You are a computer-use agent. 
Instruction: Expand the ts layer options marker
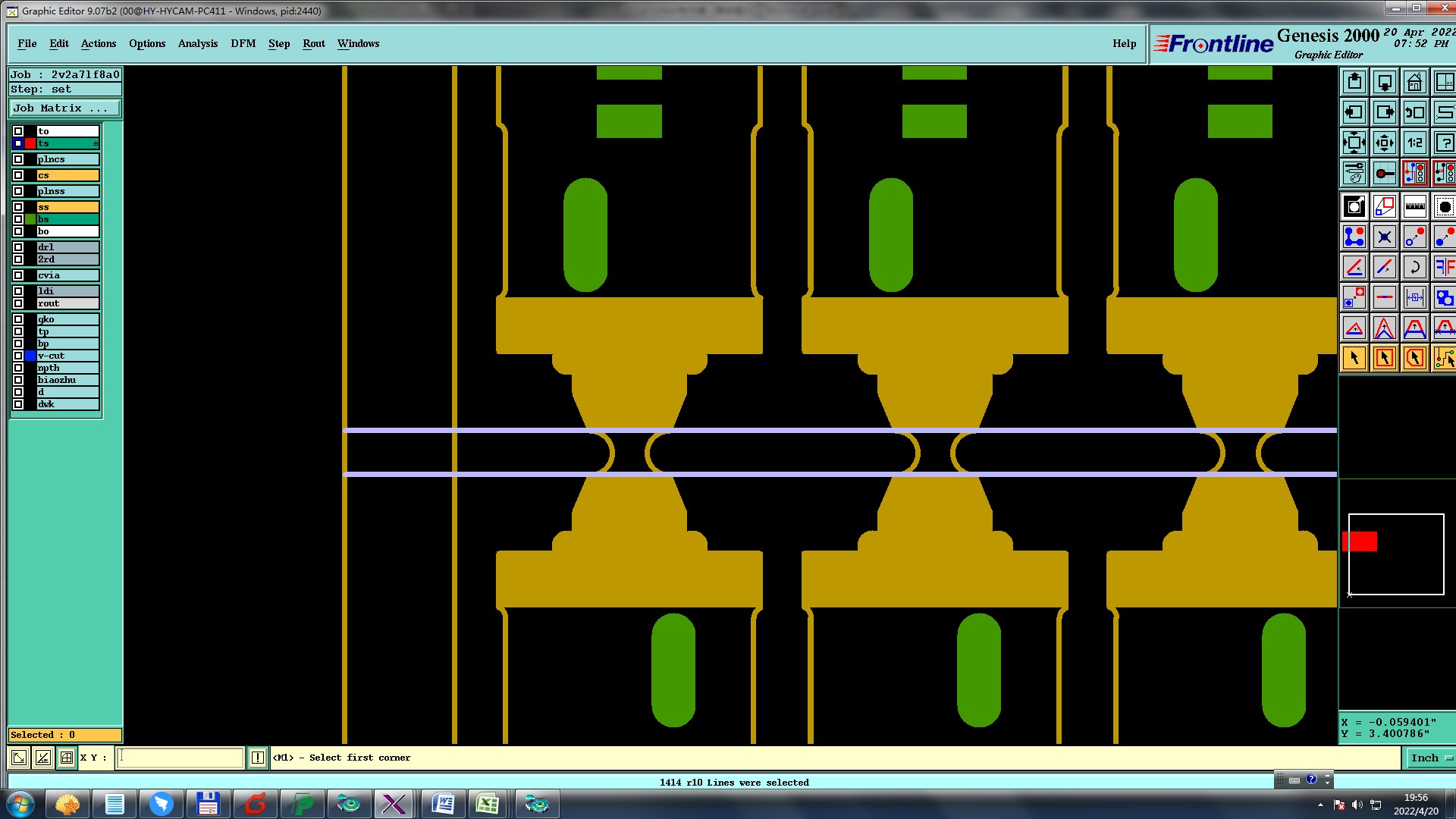pyautogui.click(x=96, y=143)
